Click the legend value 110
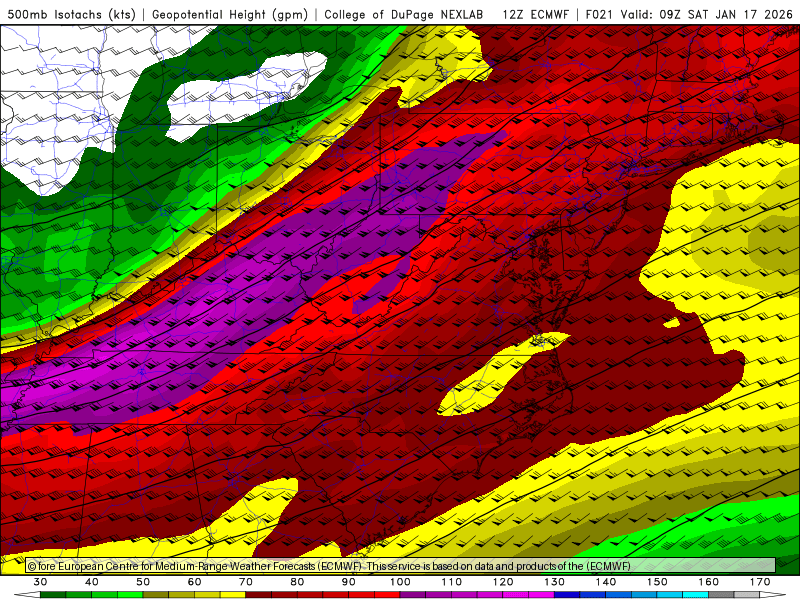The image size is (800, 600). [x=452, y=582]
